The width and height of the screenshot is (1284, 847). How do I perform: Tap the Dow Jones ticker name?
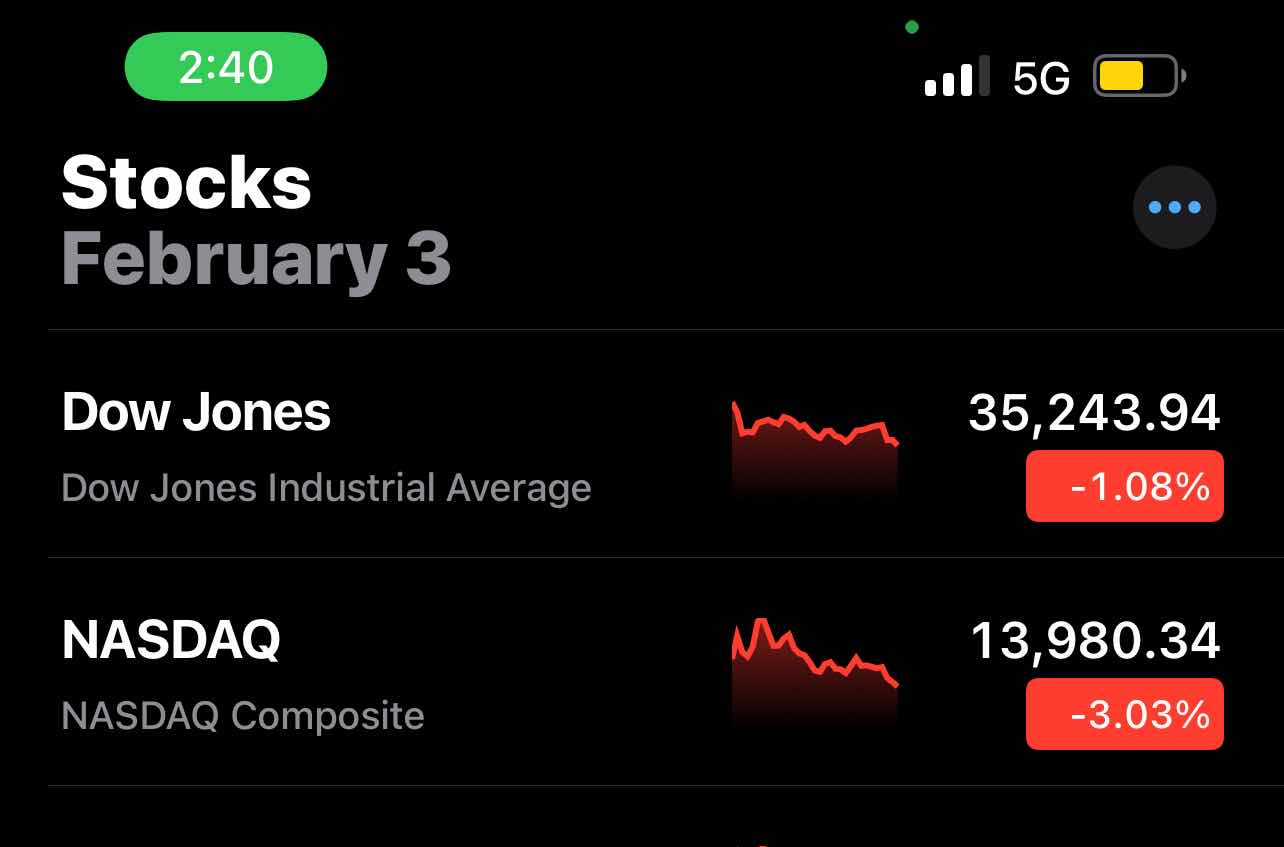pyautogui.click(x=196, y=412)
